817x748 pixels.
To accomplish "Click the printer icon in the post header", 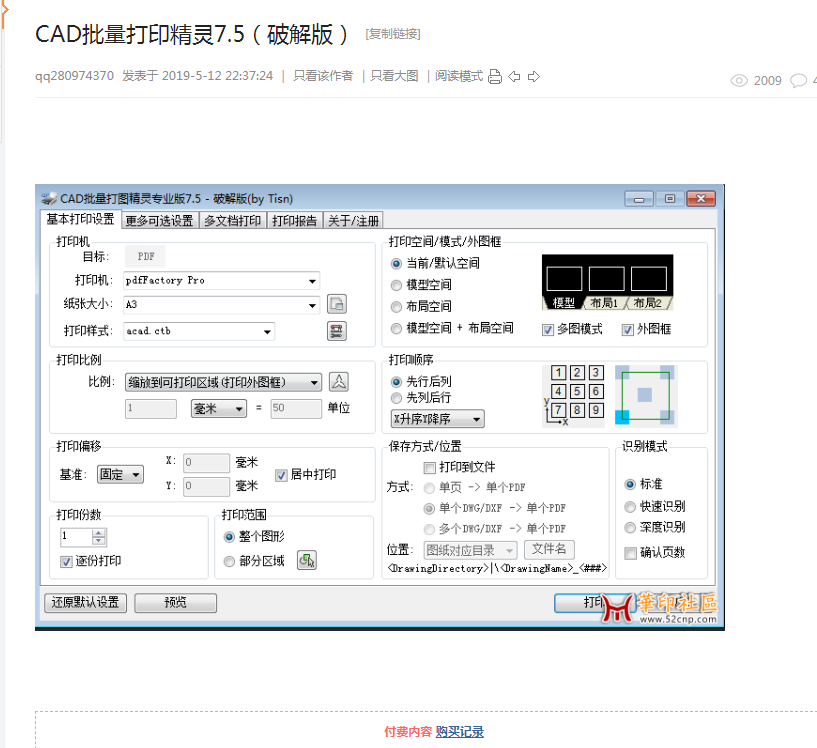I will click(x=494, y=77).
